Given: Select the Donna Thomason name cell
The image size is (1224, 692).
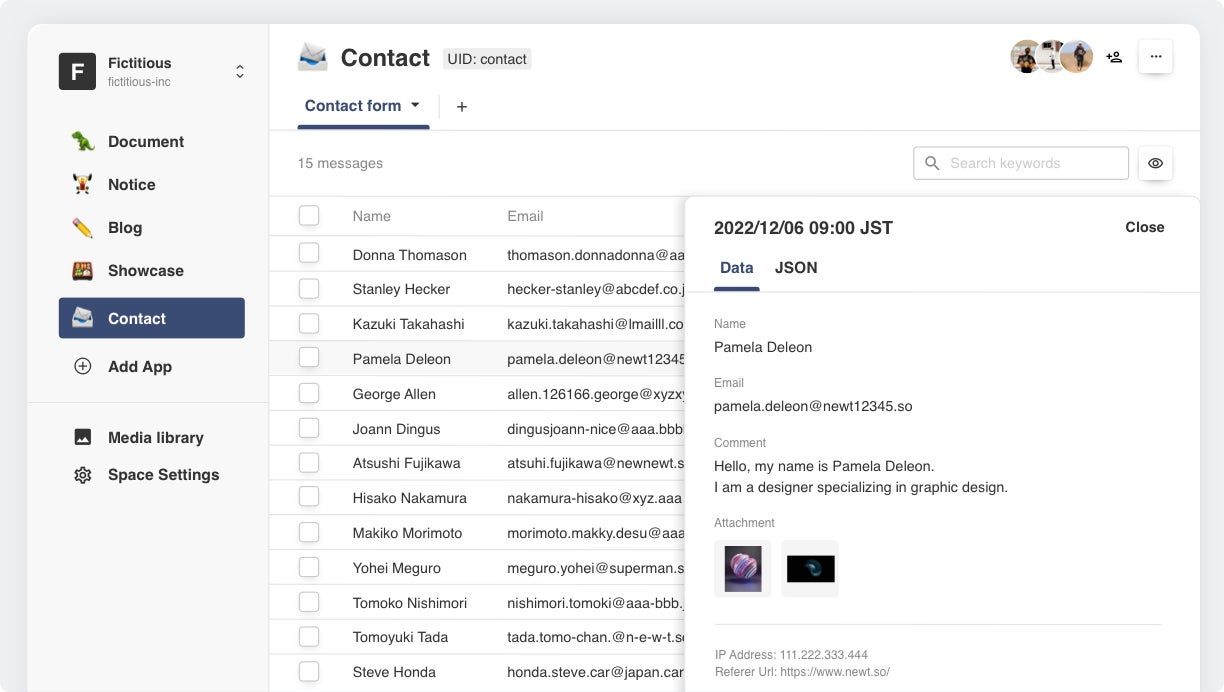Looking at the screenshot, I should tap(410, 255).
